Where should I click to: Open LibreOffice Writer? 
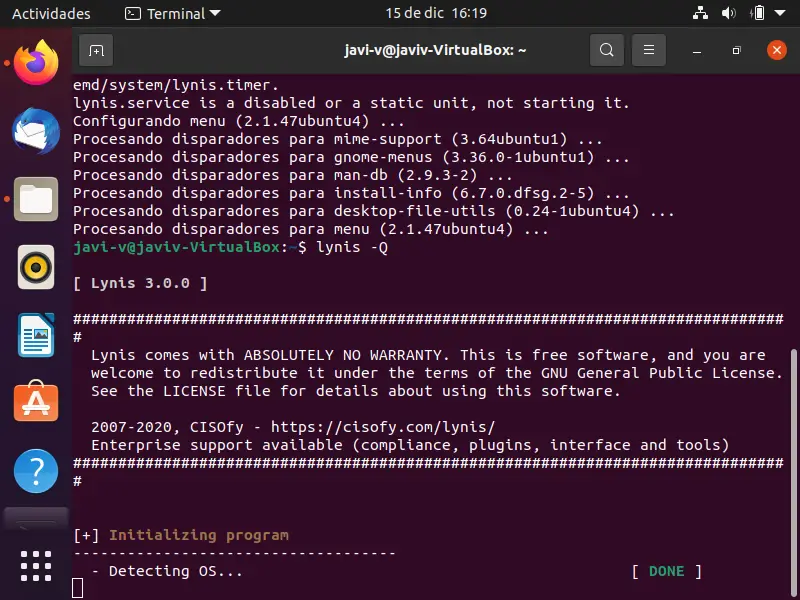click(x=37, y=334)
